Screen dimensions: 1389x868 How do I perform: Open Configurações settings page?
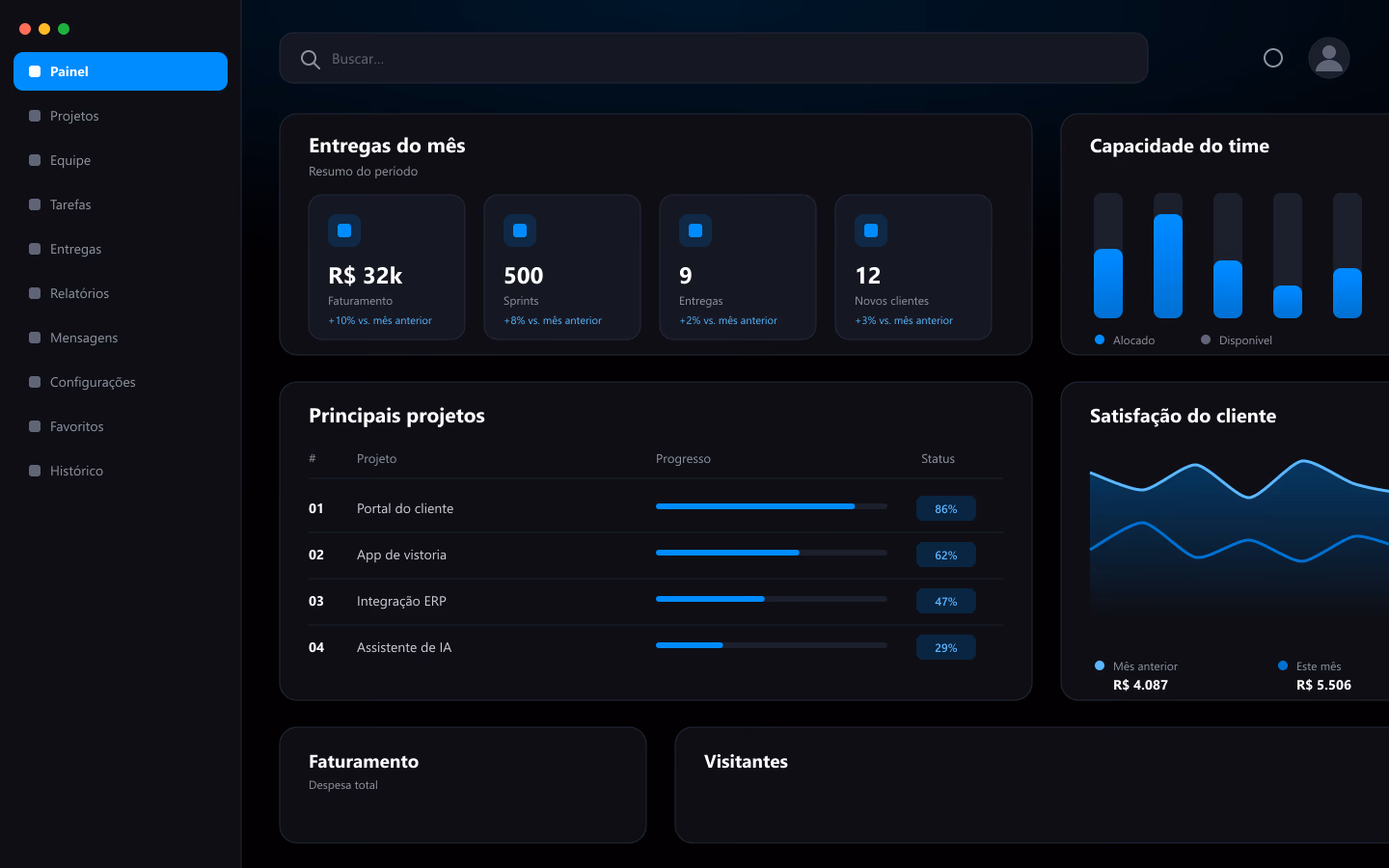[121, 382]
